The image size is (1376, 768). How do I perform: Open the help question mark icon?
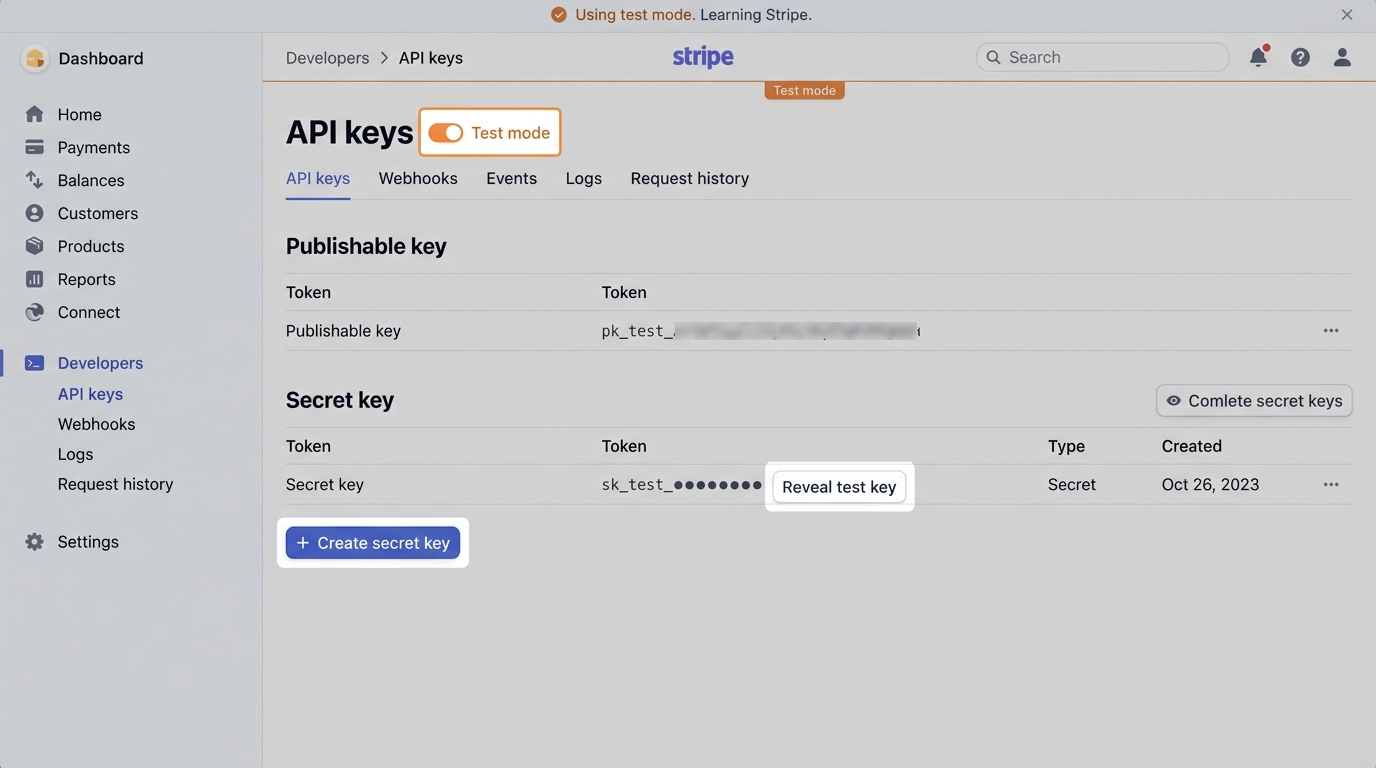pos(1300,57)
